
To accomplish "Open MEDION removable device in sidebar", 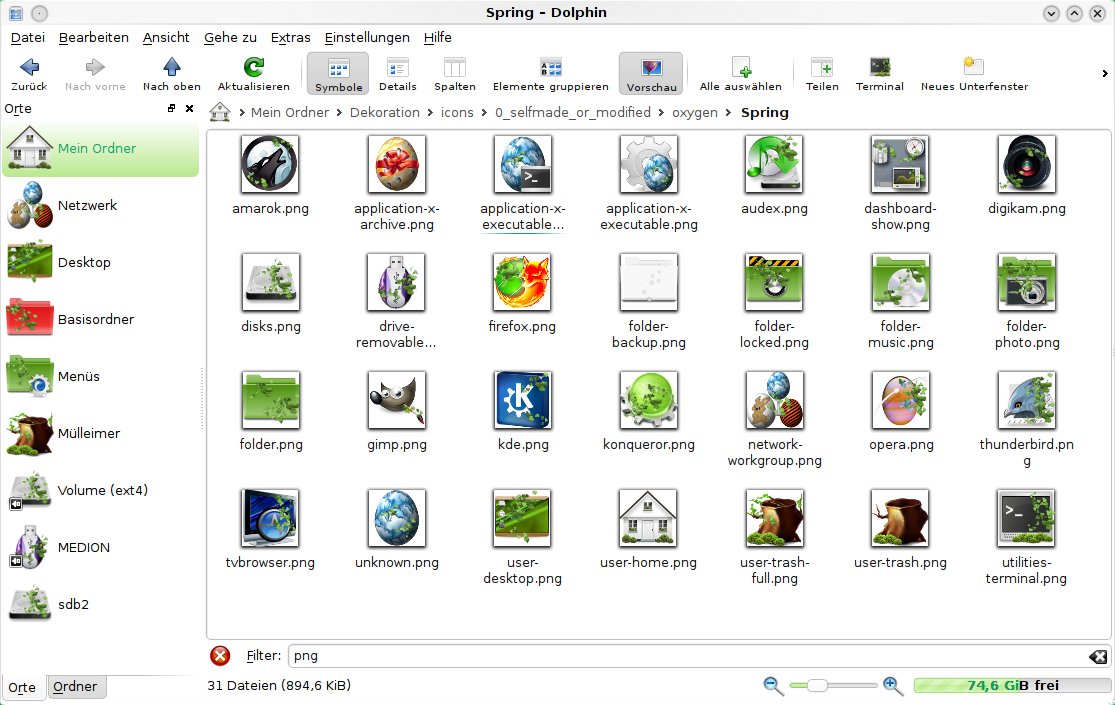I will point(100,547).
